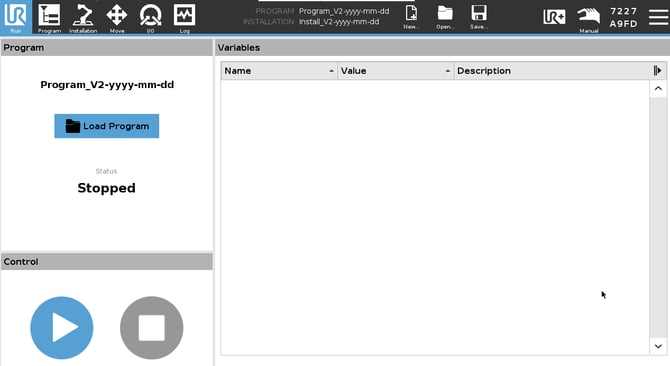Sort variables by Value column
Screen dimensions: 670x366
395,71
